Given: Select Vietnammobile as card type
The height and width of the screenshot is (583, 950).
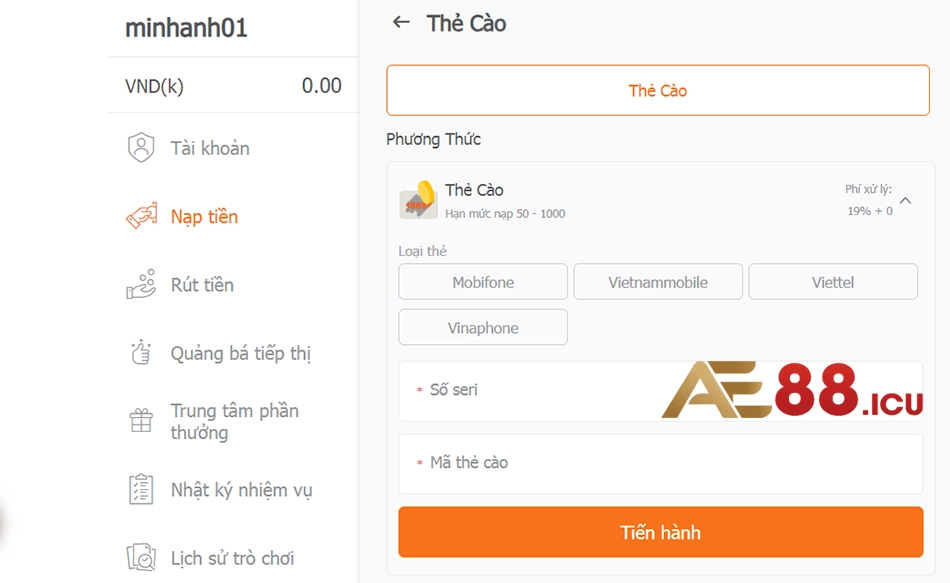Looking at the screenshot, I should coord(658,281).
